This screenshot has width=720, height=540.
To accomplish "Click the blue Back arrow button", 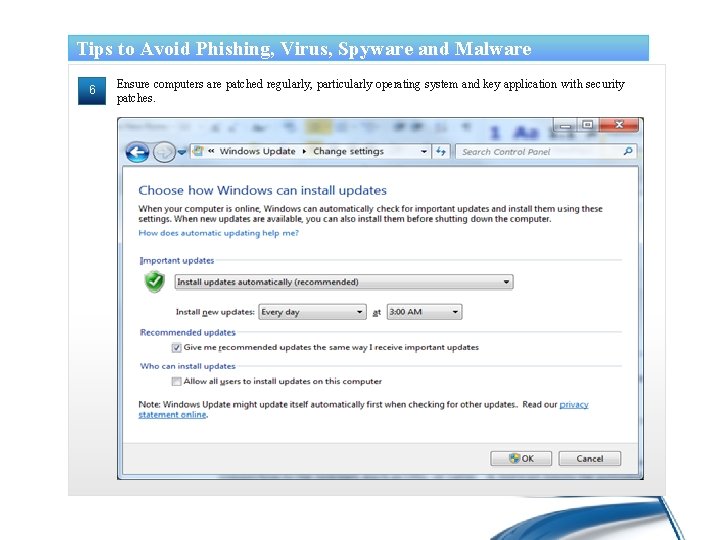I will [x=137, y=152].
